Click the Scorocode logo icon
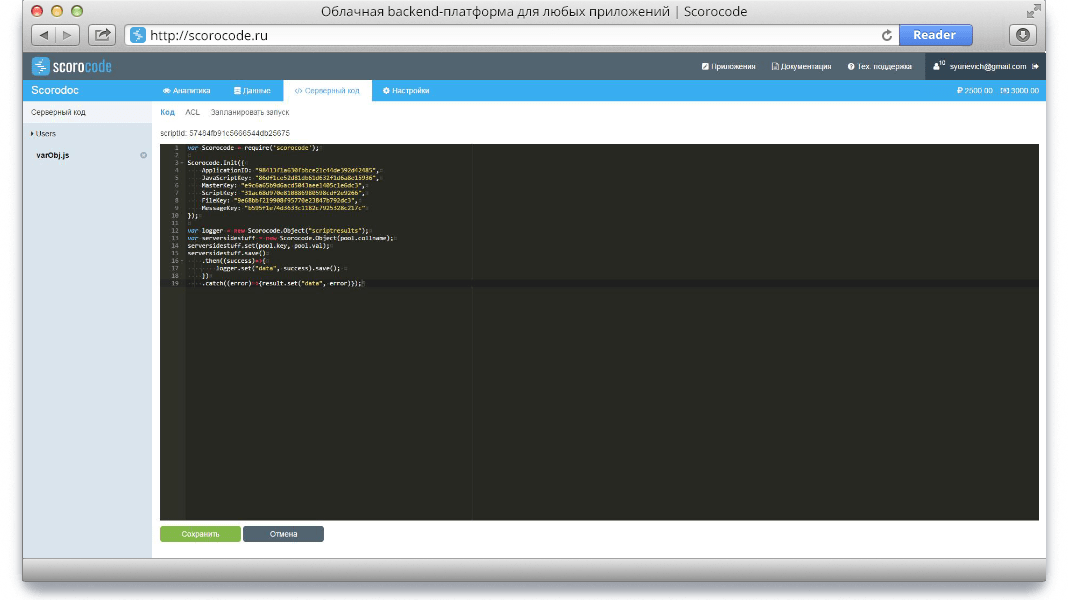1070x600 pixels. point(40,67)
